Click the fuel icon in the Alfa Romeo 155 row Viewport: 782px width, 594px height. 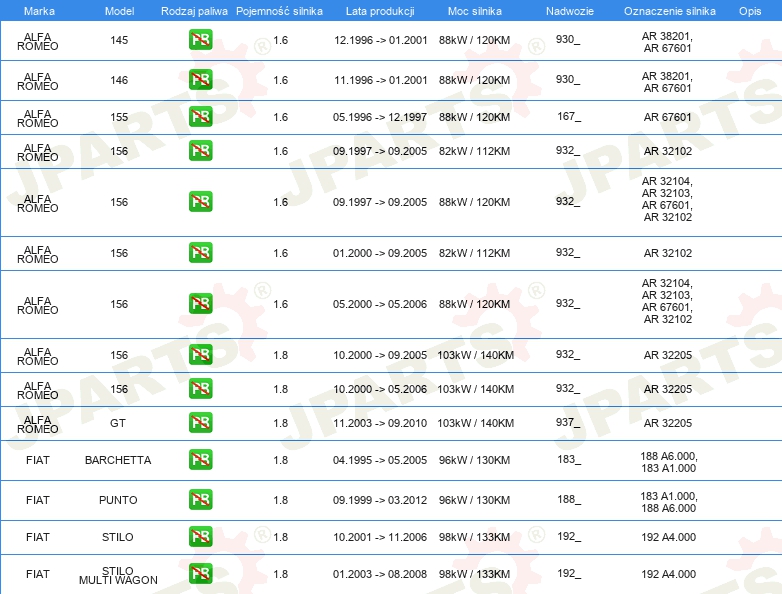pyautogui.click(x=200, y=117)
